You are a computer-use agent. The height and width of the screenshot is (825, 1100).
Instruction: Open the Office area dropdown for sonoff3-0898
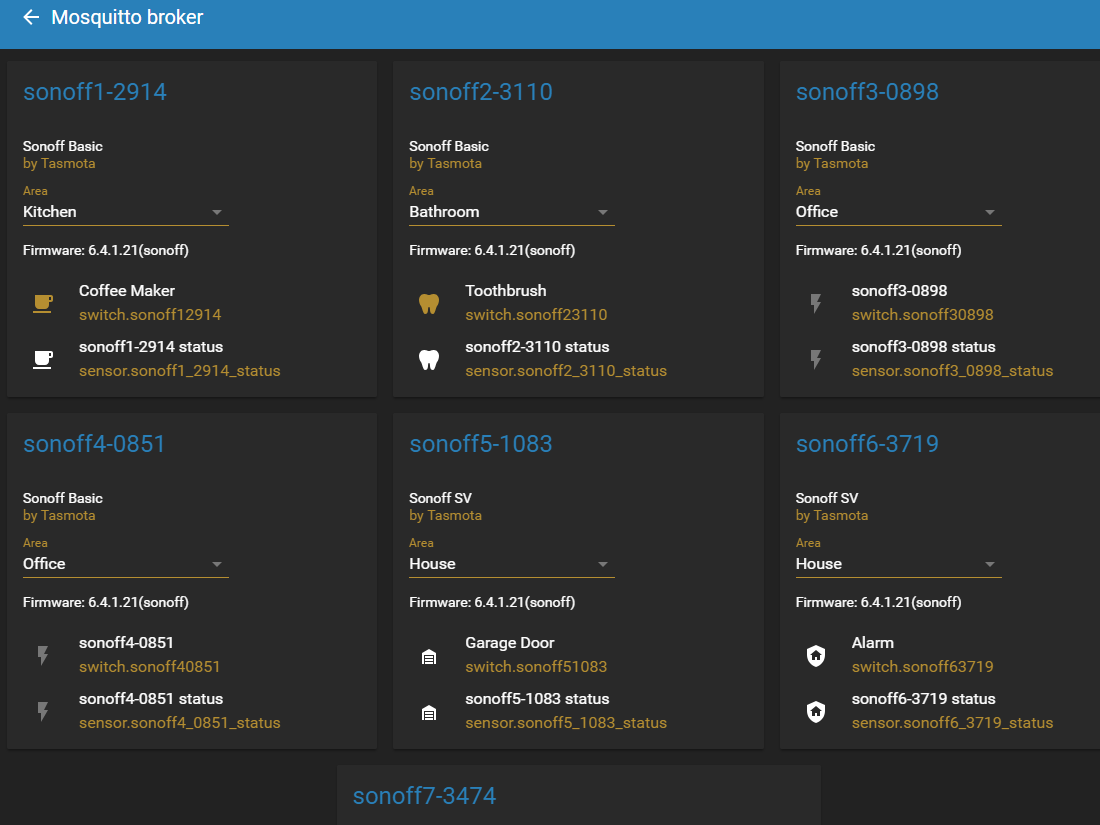point(898,212)
